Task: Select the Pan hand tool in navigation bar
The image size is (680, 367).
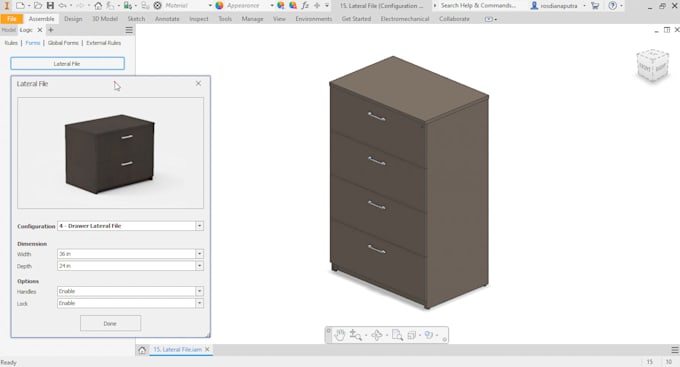Action: (340, 335)
